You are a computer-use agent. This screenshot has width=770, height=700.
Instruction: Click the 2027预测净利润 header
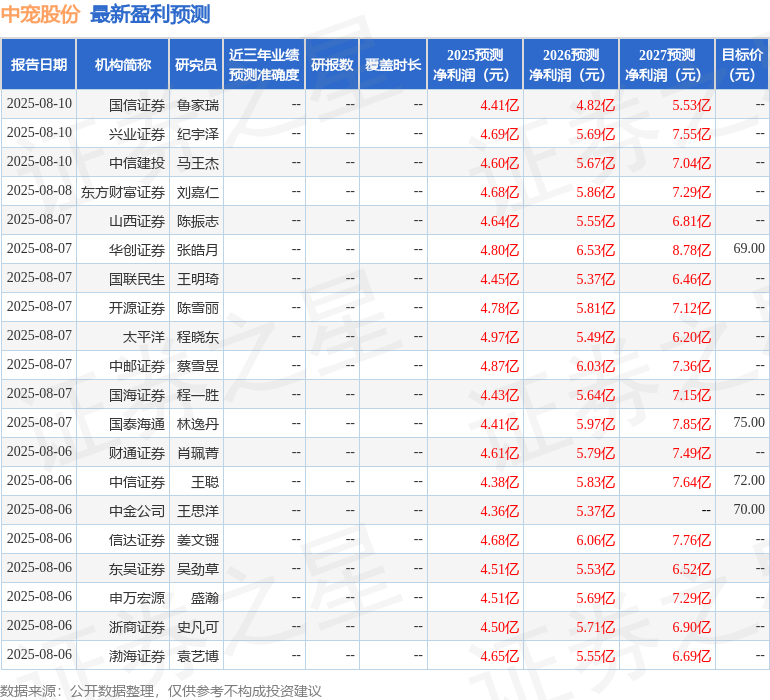(x=667, y=64)
